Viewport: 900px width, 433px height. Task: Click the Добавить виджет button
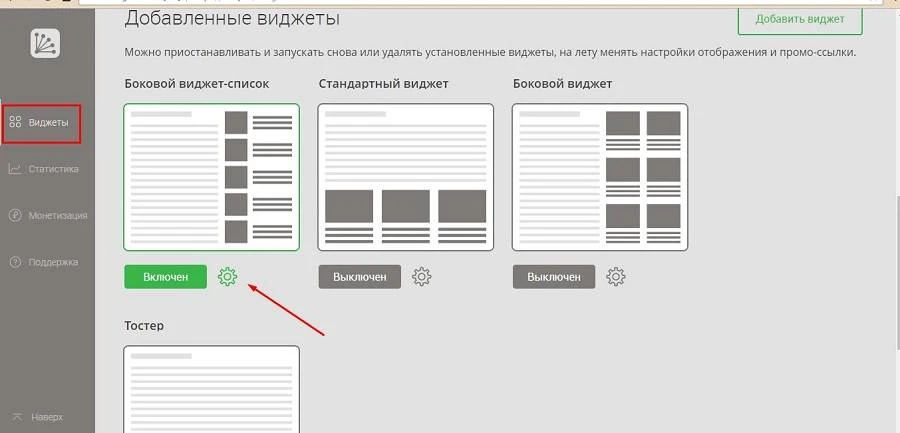tap(800, 20)
